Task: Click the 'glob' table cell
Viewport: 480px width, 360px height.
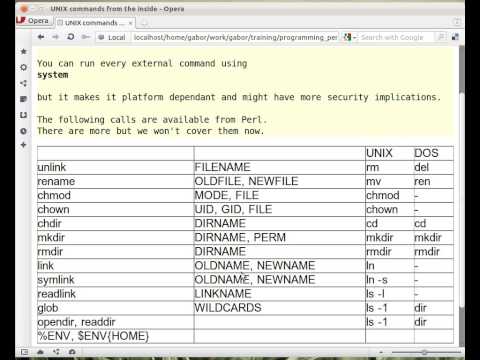Action: [x=115, y=308]
